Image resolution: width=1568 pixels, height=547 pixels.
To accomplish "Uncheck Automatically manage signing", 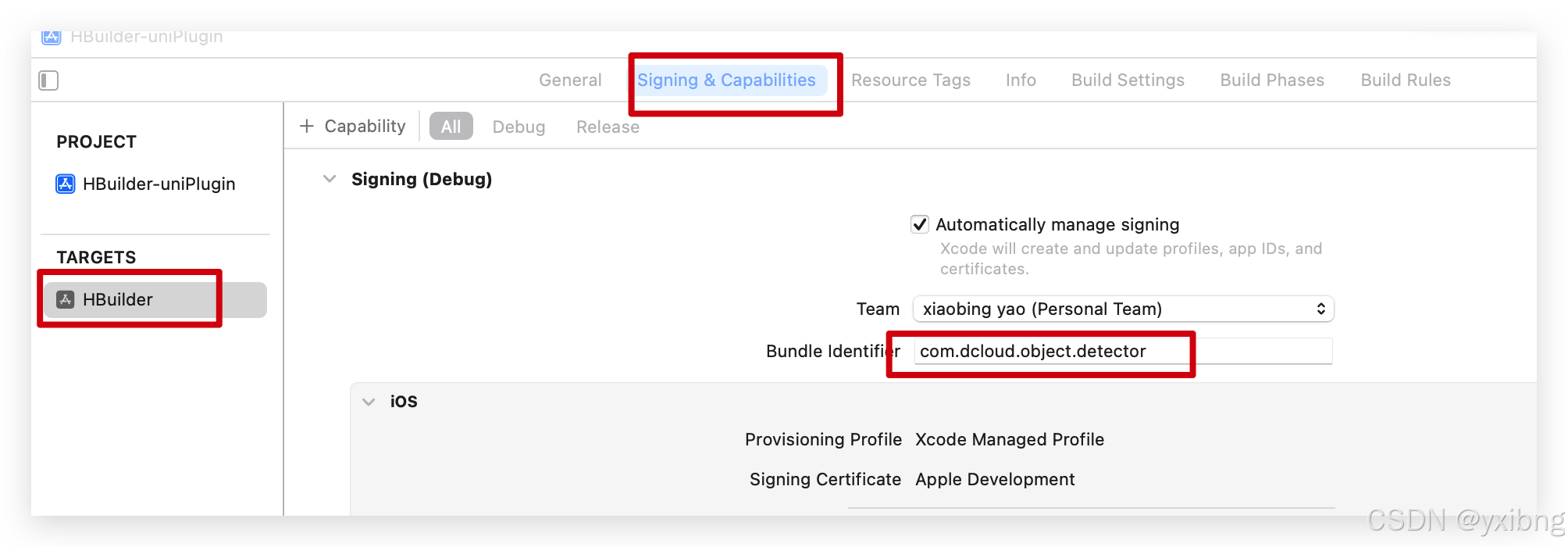I will coord(920,224).
